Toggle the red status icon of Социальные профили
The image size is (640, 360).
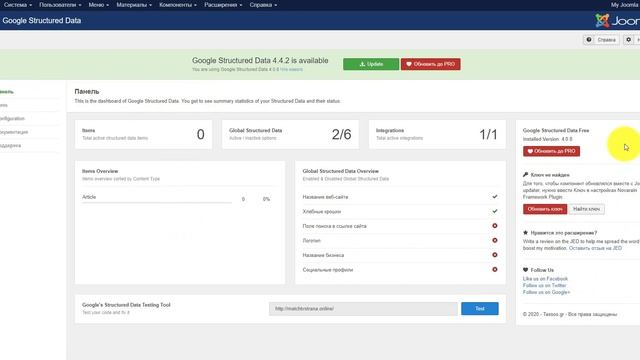(x=495, y=269)
